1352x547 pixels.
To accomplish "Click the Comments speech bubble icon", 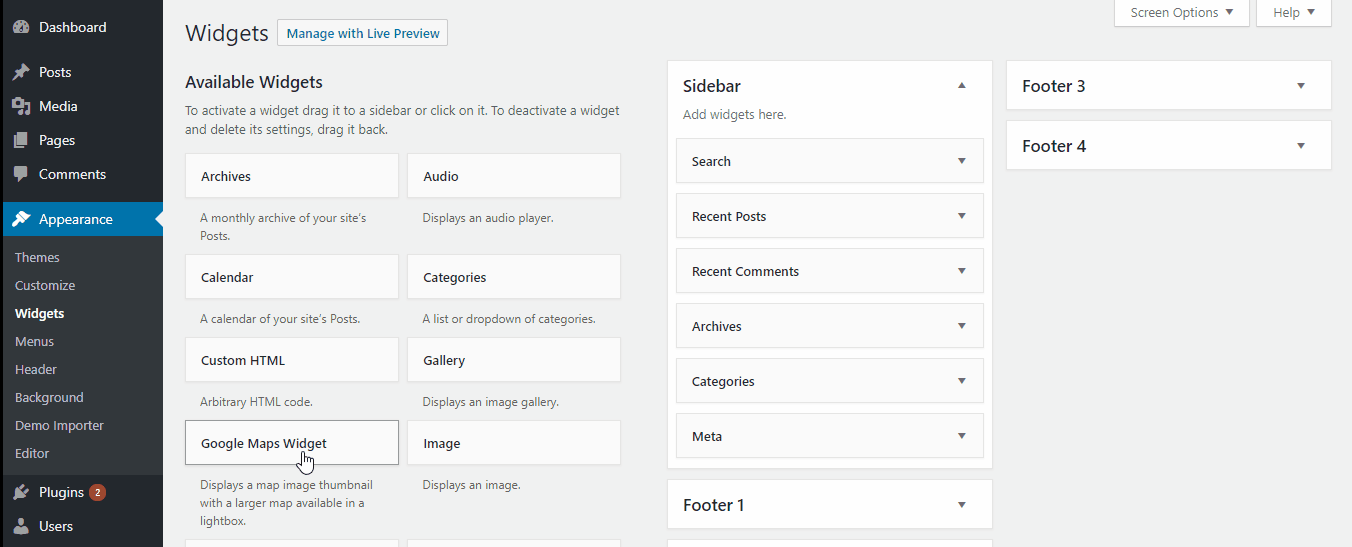I will point(20,174).
